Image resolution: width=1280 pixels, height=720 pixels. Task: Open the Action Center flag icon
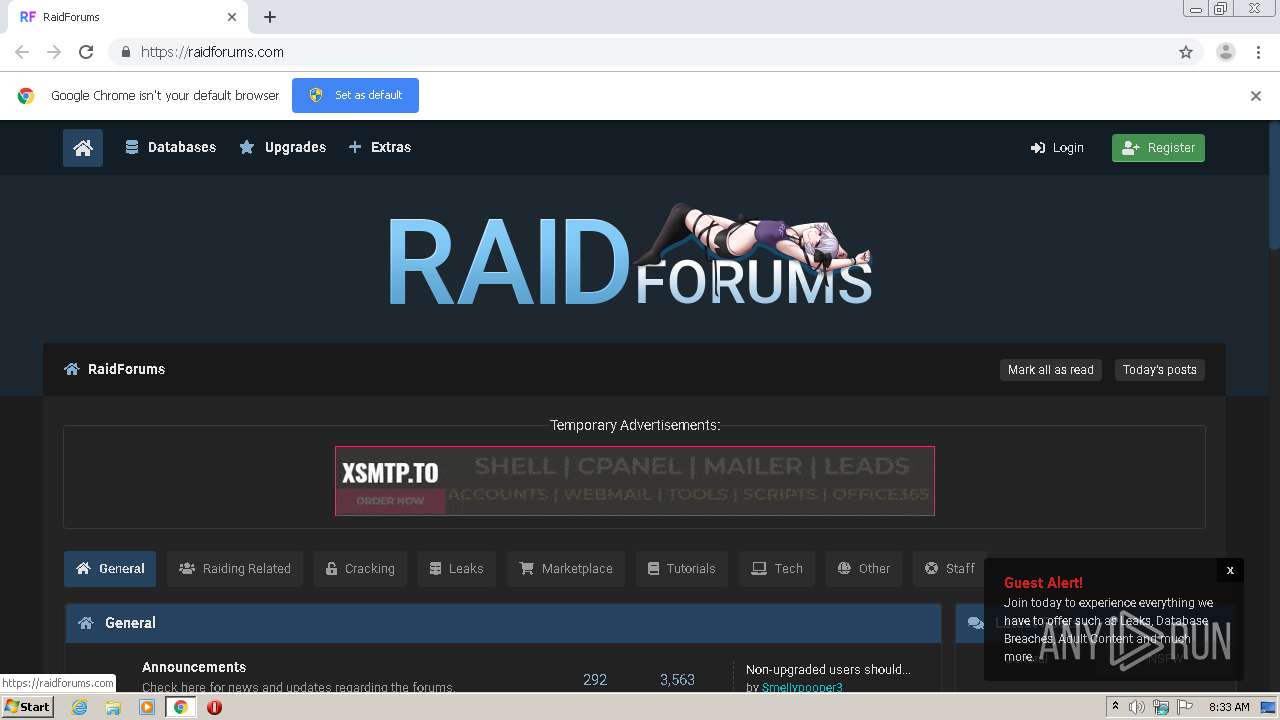tap(1183, 707)
